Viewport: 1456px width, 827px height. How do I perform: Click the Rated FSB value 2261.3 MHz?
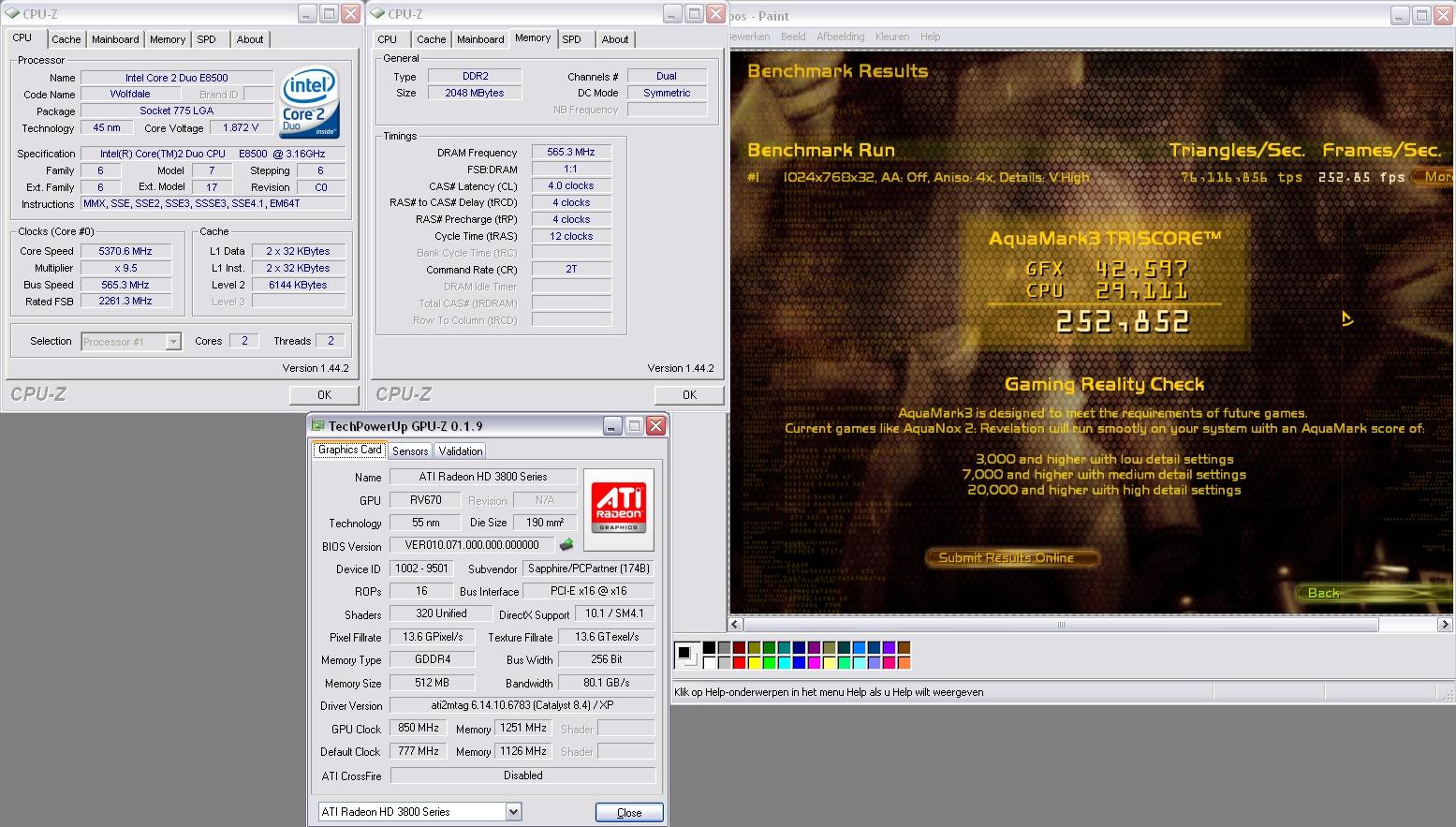pos(125,302)
